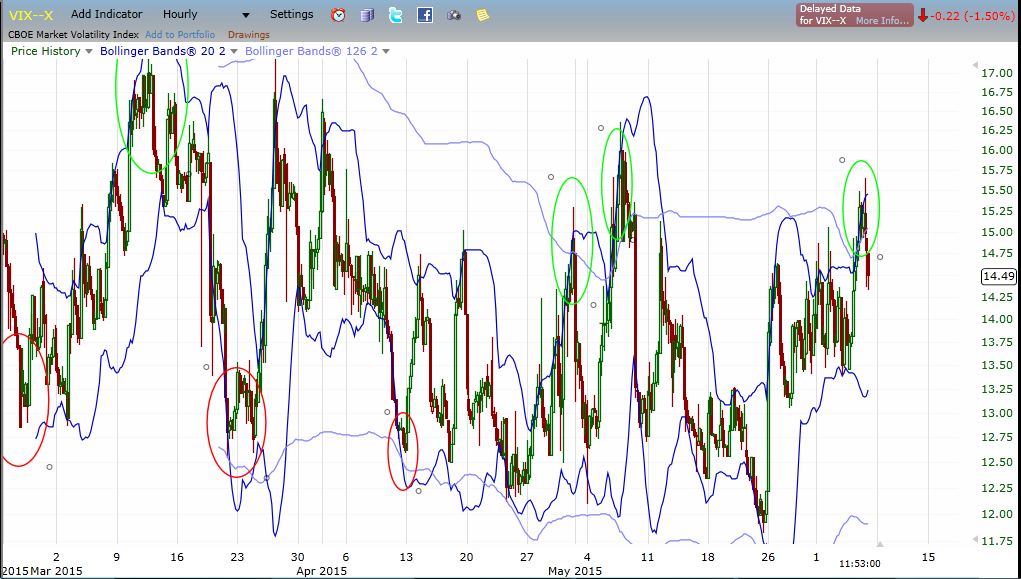Click date label 26 on time axis
This screenshot has width=1021, height=579.
[768, 557]
